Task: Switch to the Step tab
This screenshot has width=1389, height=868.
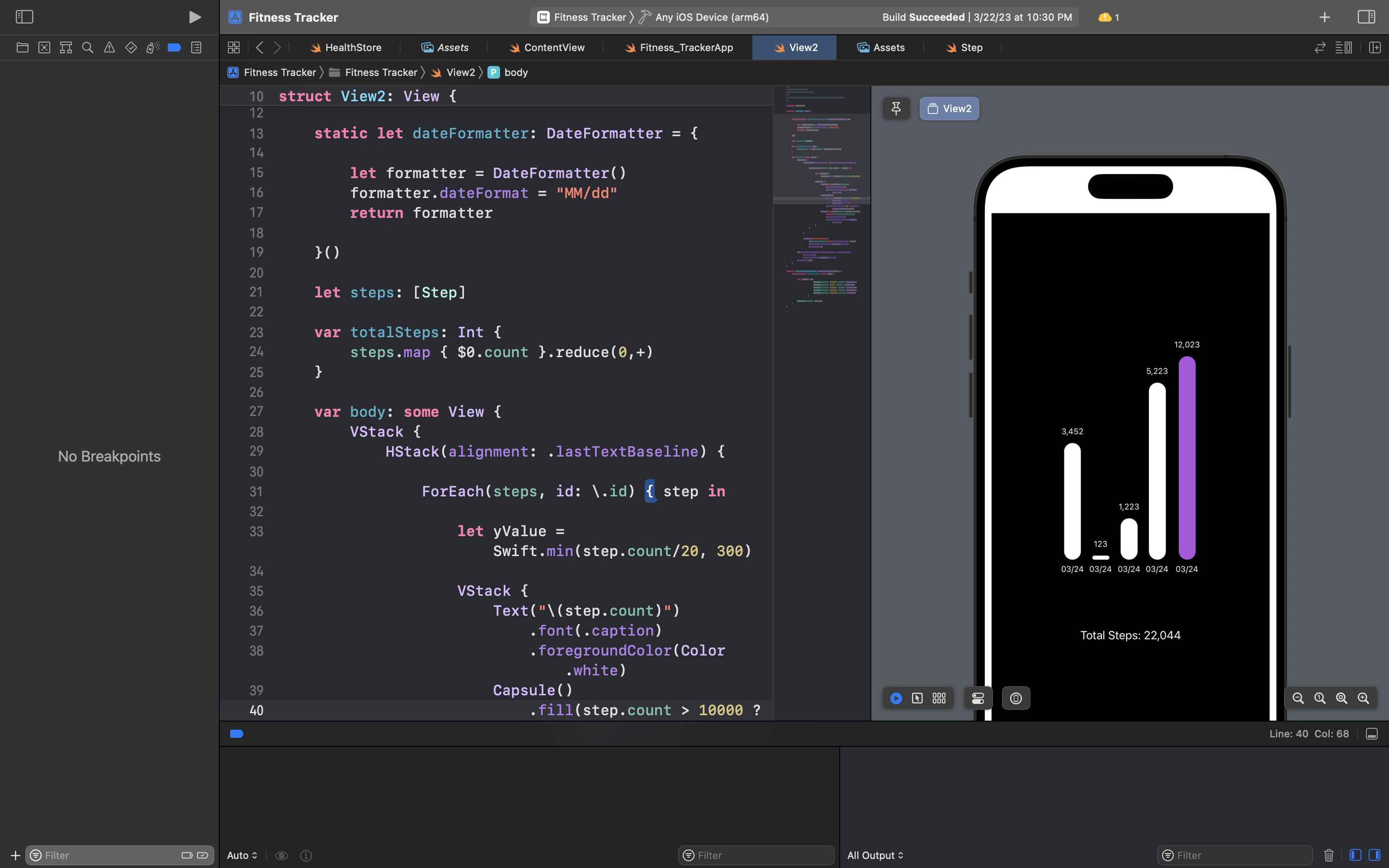Action: point(964,47)
